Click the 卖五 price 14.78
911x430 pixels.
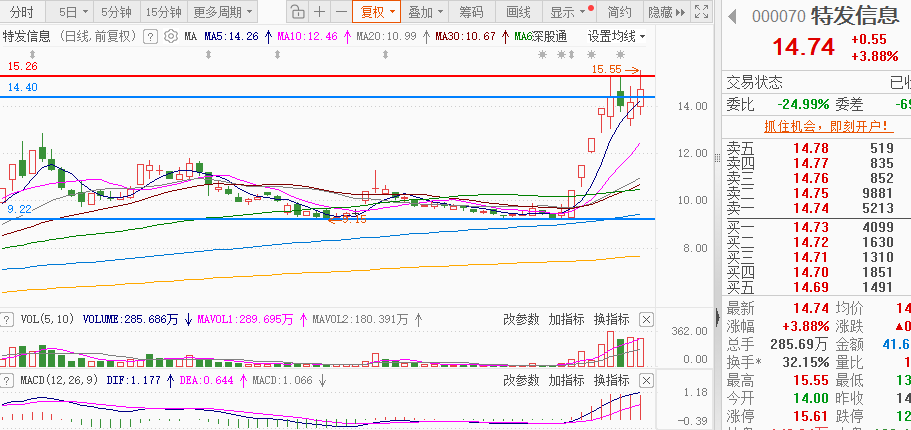click(811, 148)
